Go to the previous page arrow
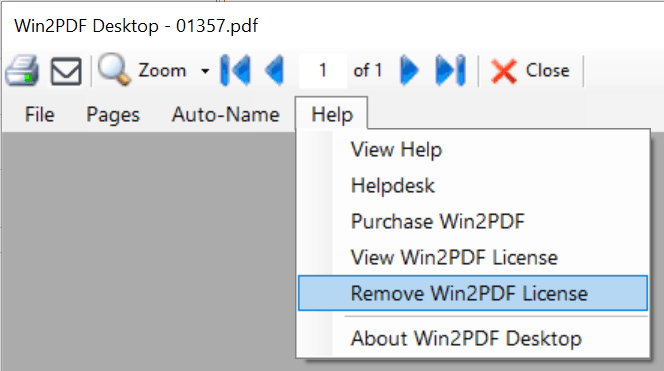Image resolution: width=664 pixels, height=371 pixels. (274, 70)
